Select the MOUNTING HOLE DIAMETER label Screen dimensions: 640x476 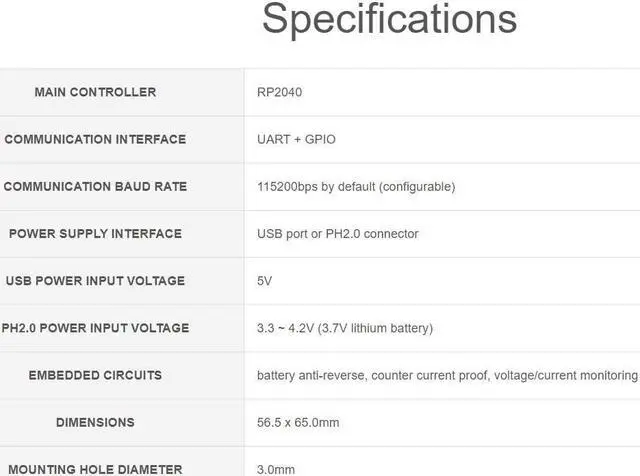click(93, 468)
